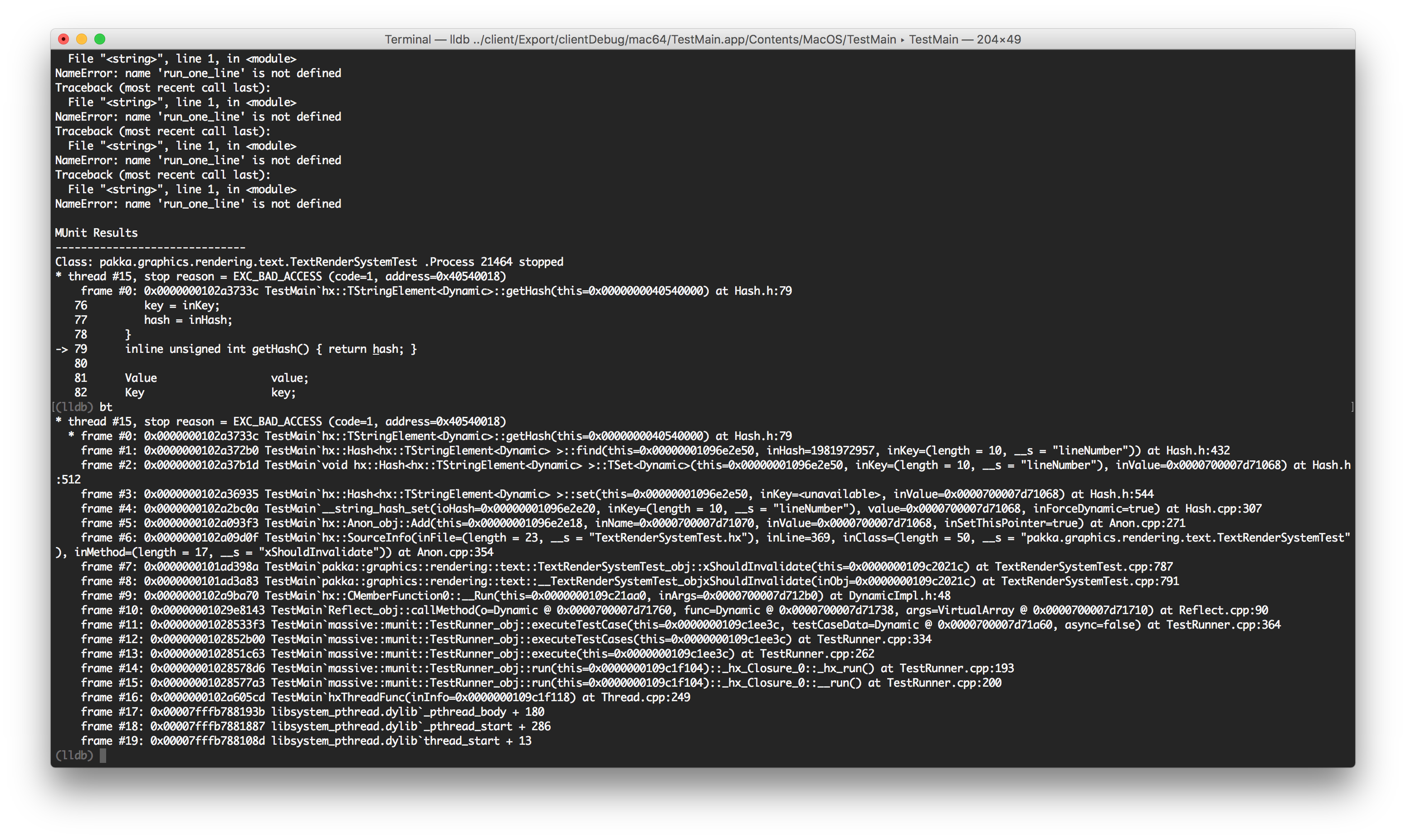
Task: Click the red close traffic light button
Action: click(x=64, y=39)
